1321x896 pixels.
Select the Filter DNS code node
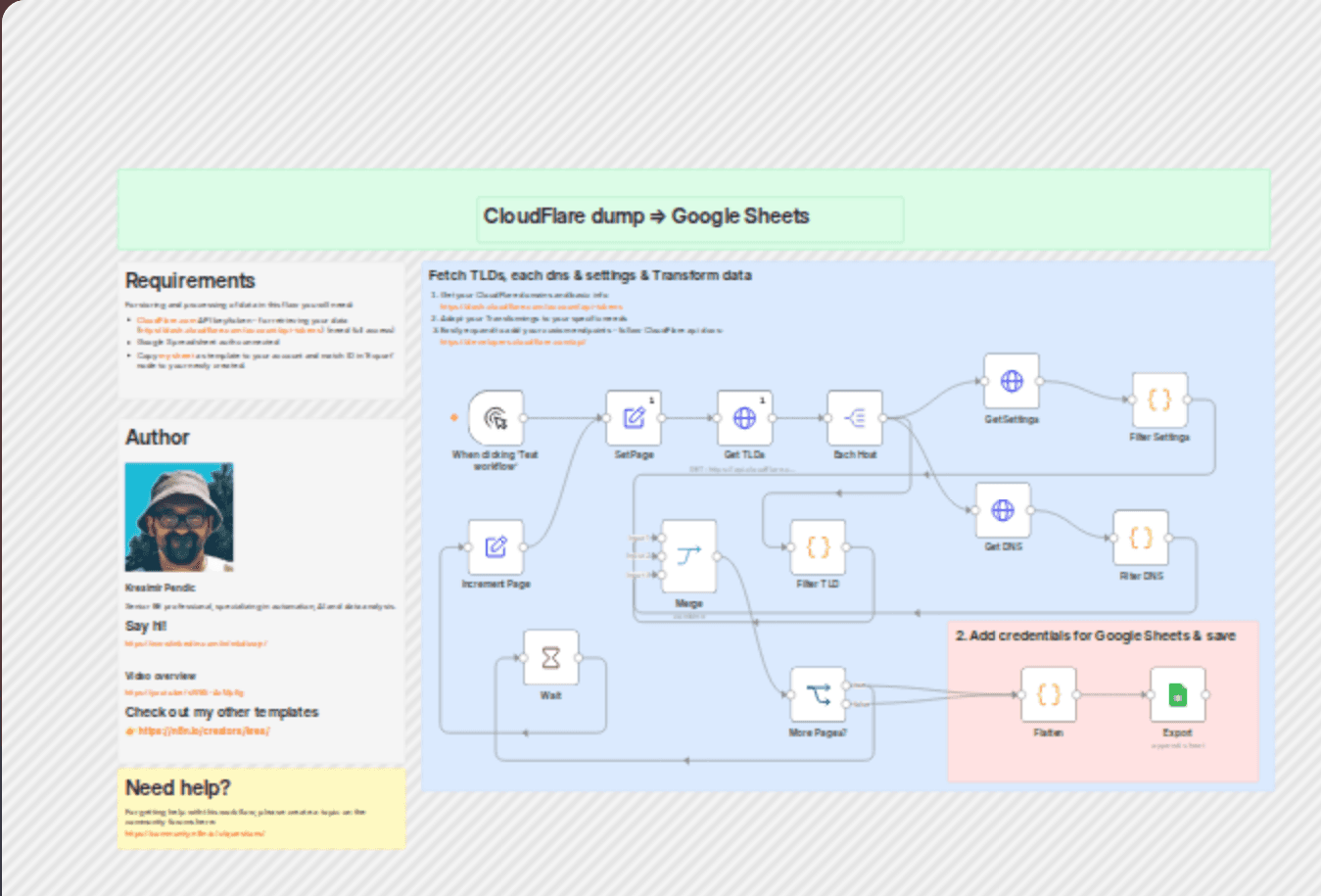(x=1141, y=538)
